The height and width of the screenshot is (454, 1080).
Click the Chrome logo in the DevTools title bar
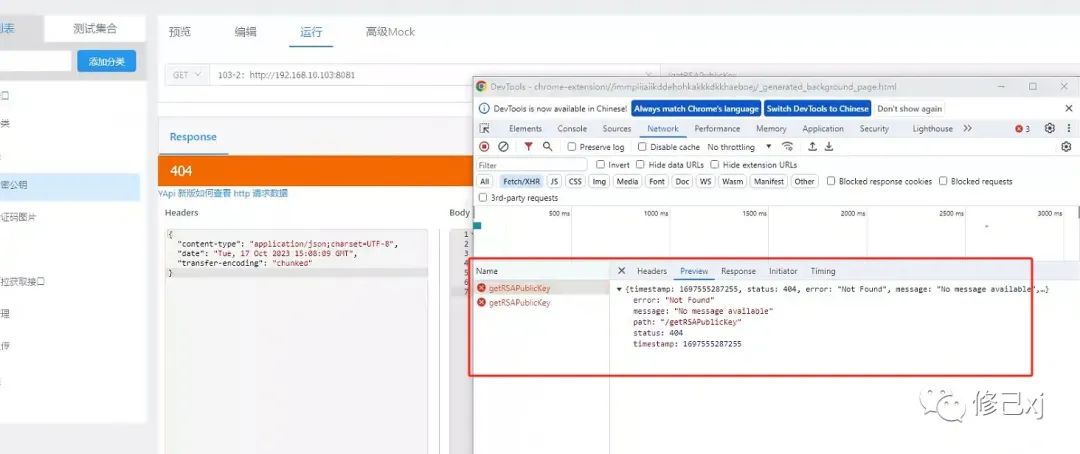(482, 87)
